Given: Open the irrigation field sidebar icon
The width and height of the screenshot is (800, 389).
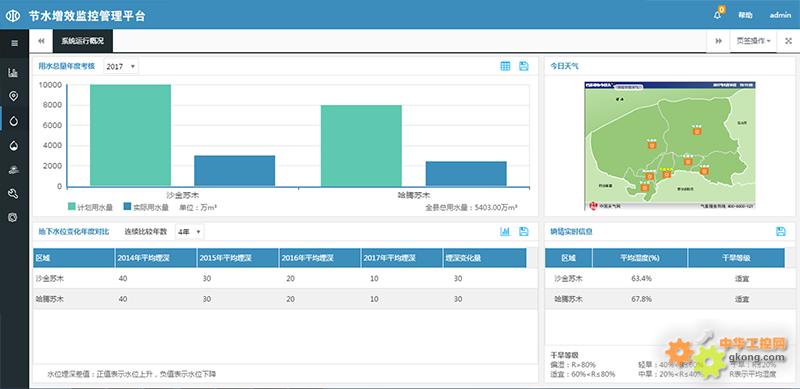Looking at the screenshot, I should (x=13, y=169).
